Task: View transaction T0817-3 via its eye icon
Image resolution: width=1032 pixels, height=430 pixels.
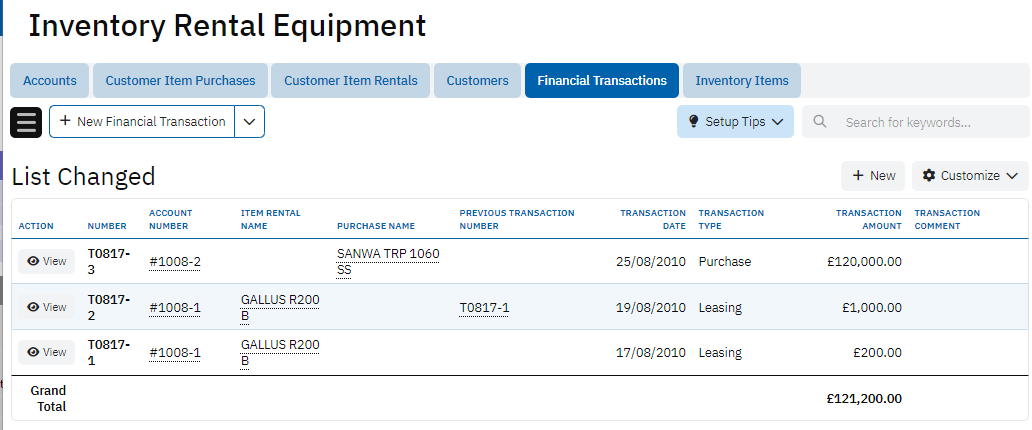Action: click(x=33, y=262)
